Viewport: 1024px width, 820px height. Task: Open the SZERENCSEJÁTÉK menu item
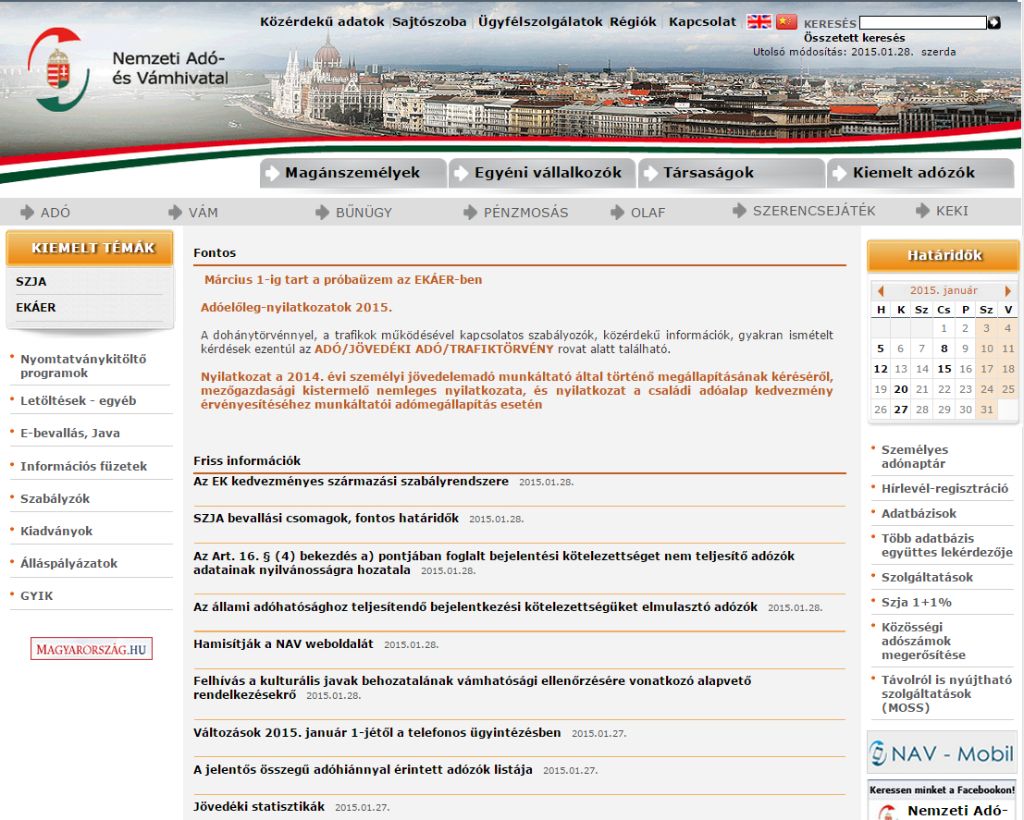click(813, 211)
